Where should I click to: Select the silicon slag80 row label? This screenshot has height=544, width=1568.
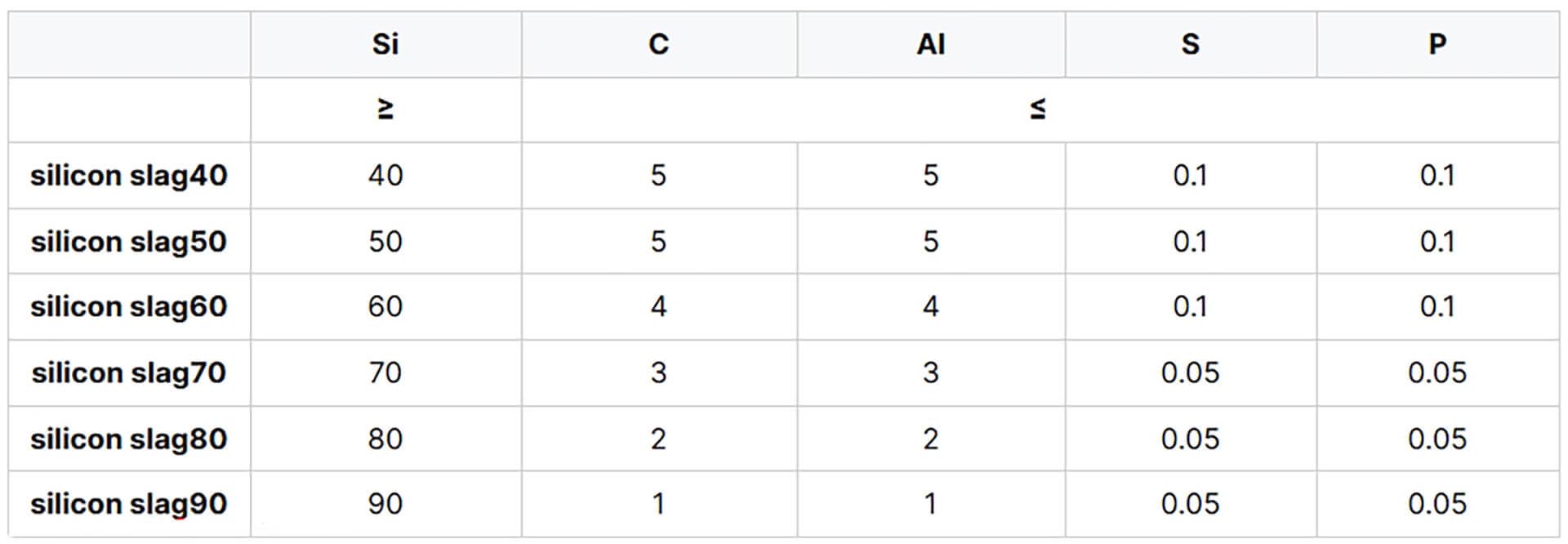point(129,439)
